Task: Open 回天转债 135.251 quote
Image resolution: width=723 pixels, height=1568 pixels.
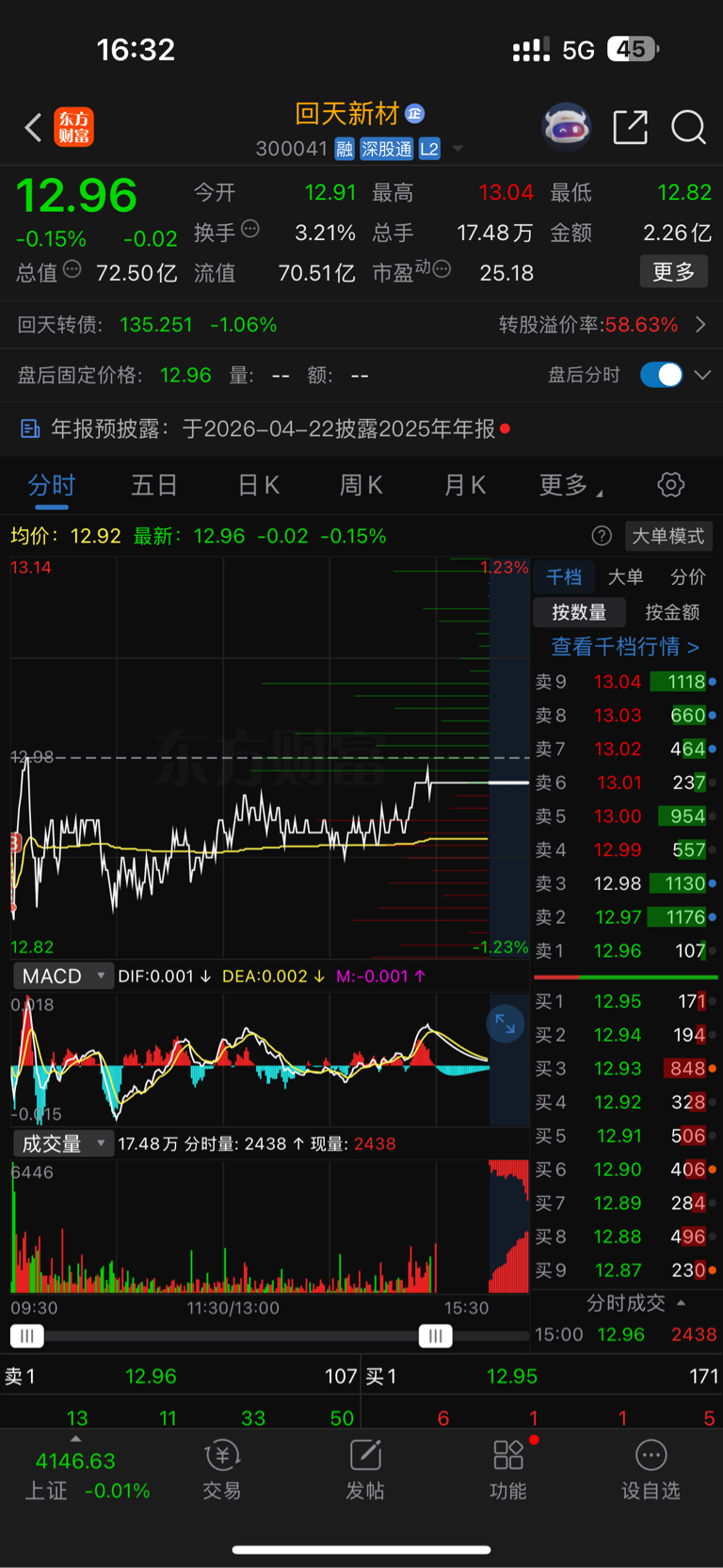Action: [x=148, y=325]
